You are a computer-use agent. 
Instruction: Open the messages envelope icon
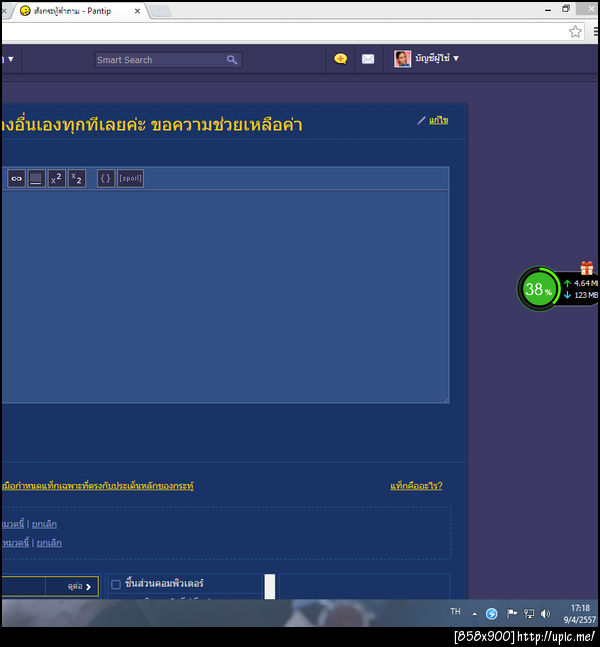coord(368,59)
